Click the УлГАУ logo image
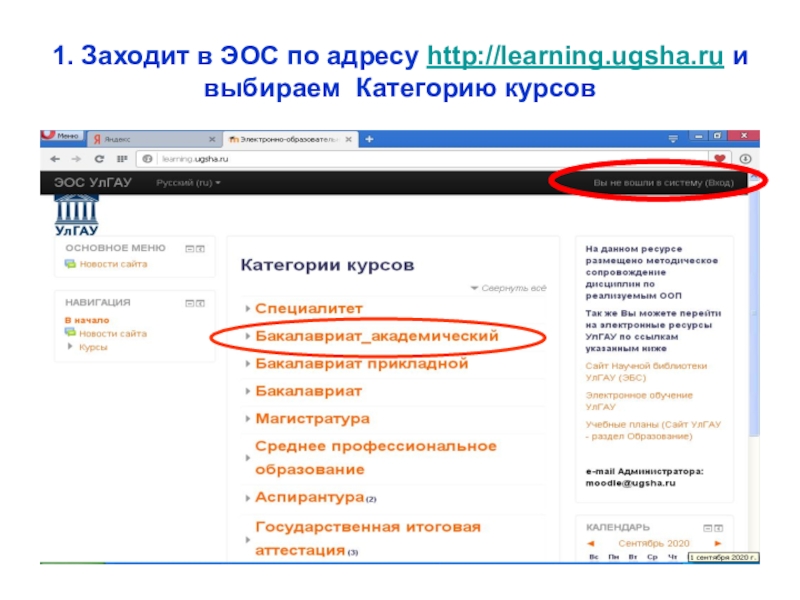 tap(77, 215)
